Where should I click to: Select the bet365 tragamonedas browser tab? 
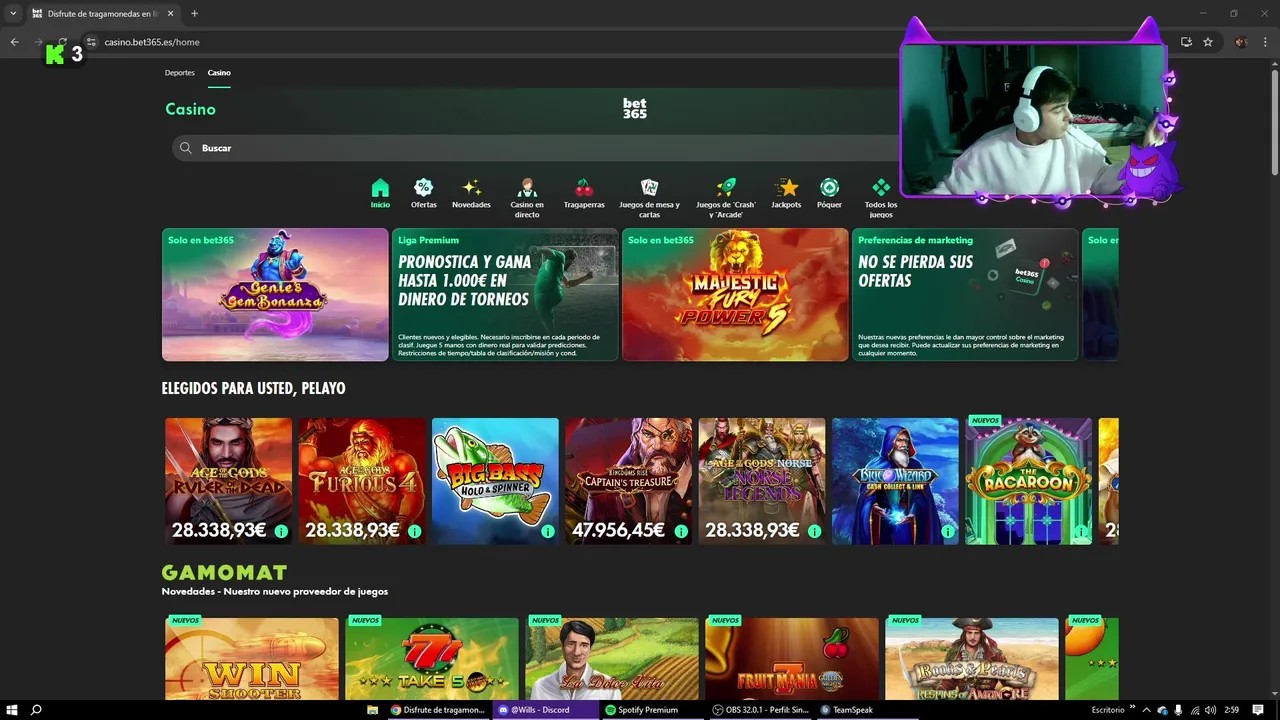click(102, 13)
